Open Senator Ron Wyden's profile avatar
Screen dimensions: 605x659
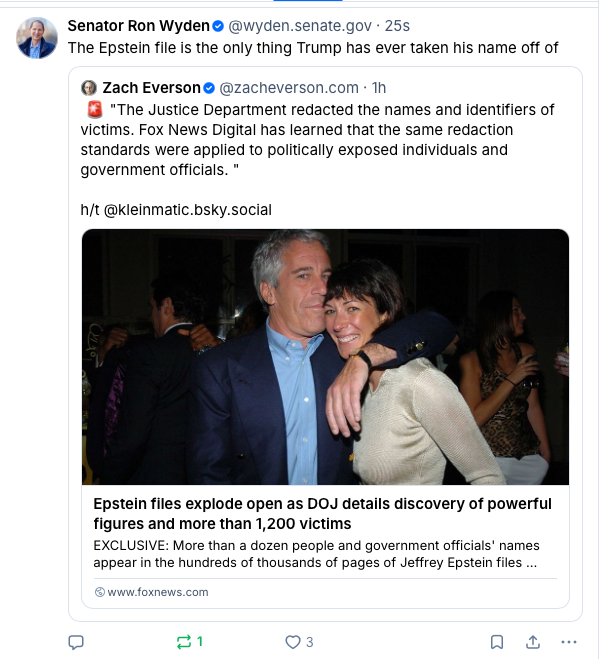tap(38, 38)
